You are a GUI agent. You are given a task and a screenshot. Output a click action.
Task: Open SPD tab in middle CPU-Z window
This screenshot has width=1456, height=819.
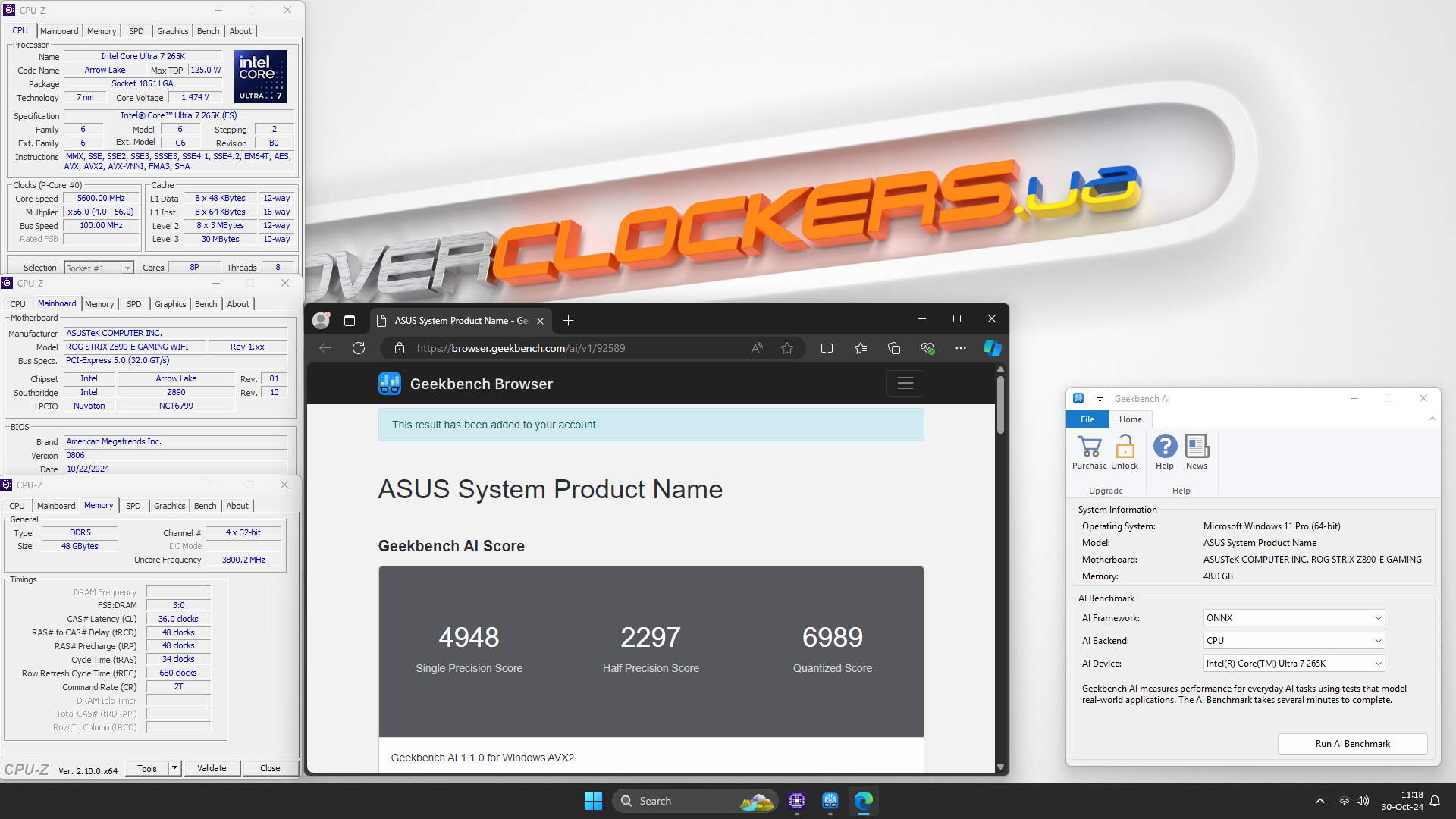(x=134, y=304)
